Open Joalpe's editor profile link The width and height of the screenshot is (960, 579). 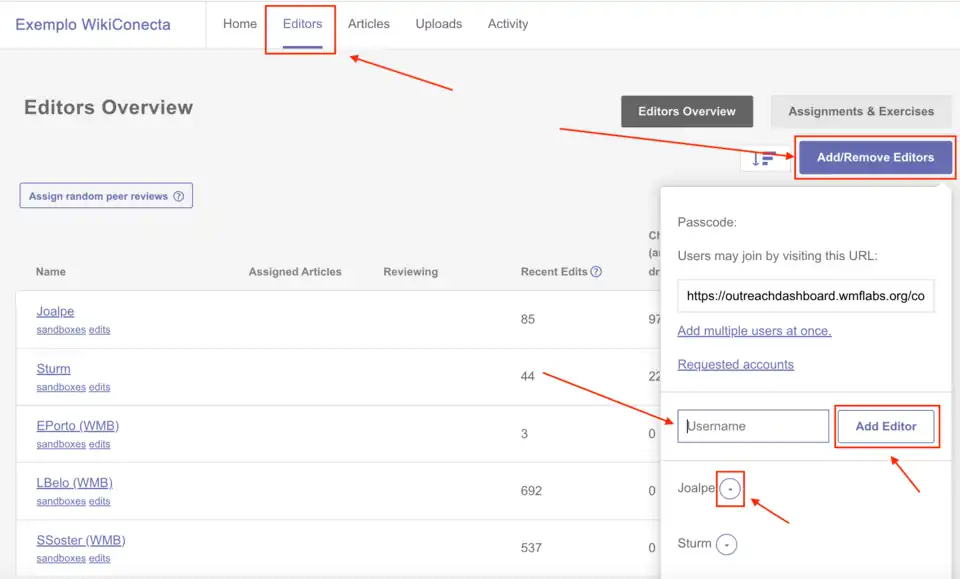click(x=55, y=312)
